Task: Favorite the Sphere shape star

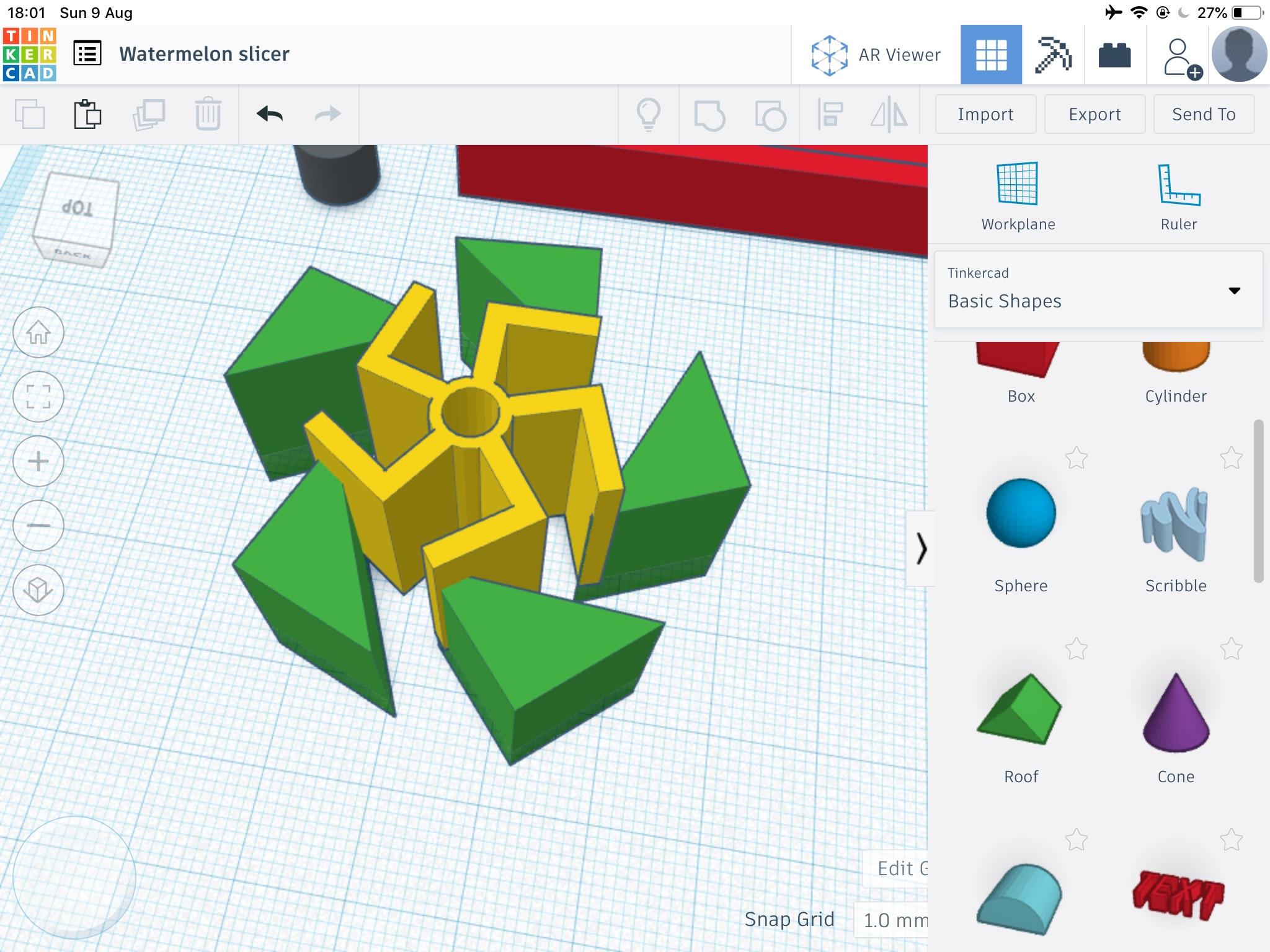Action: coord(1077,458)
